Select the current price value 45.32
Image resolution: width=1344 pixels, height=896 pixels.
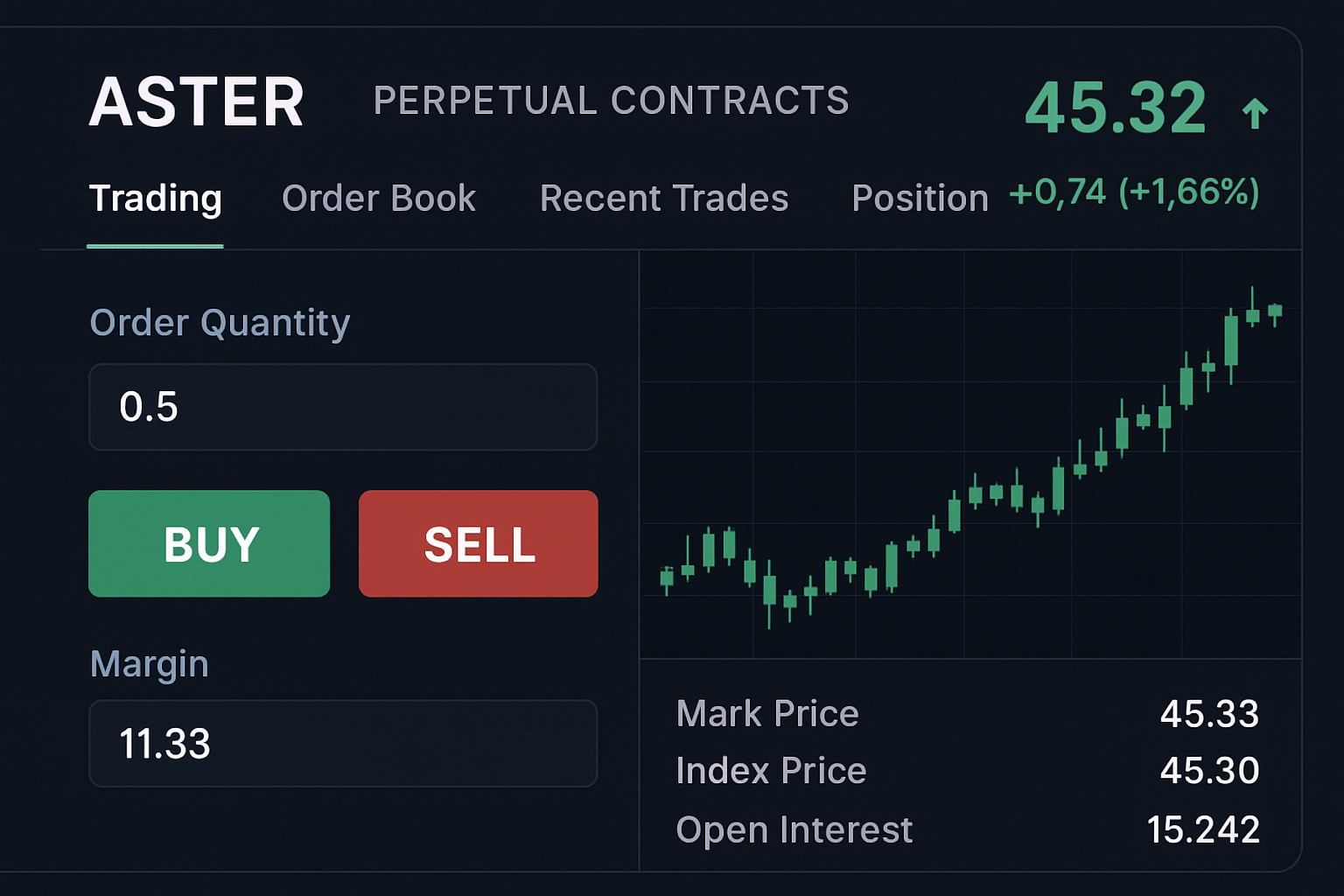pyautogui.click(x=1117, y=108)
